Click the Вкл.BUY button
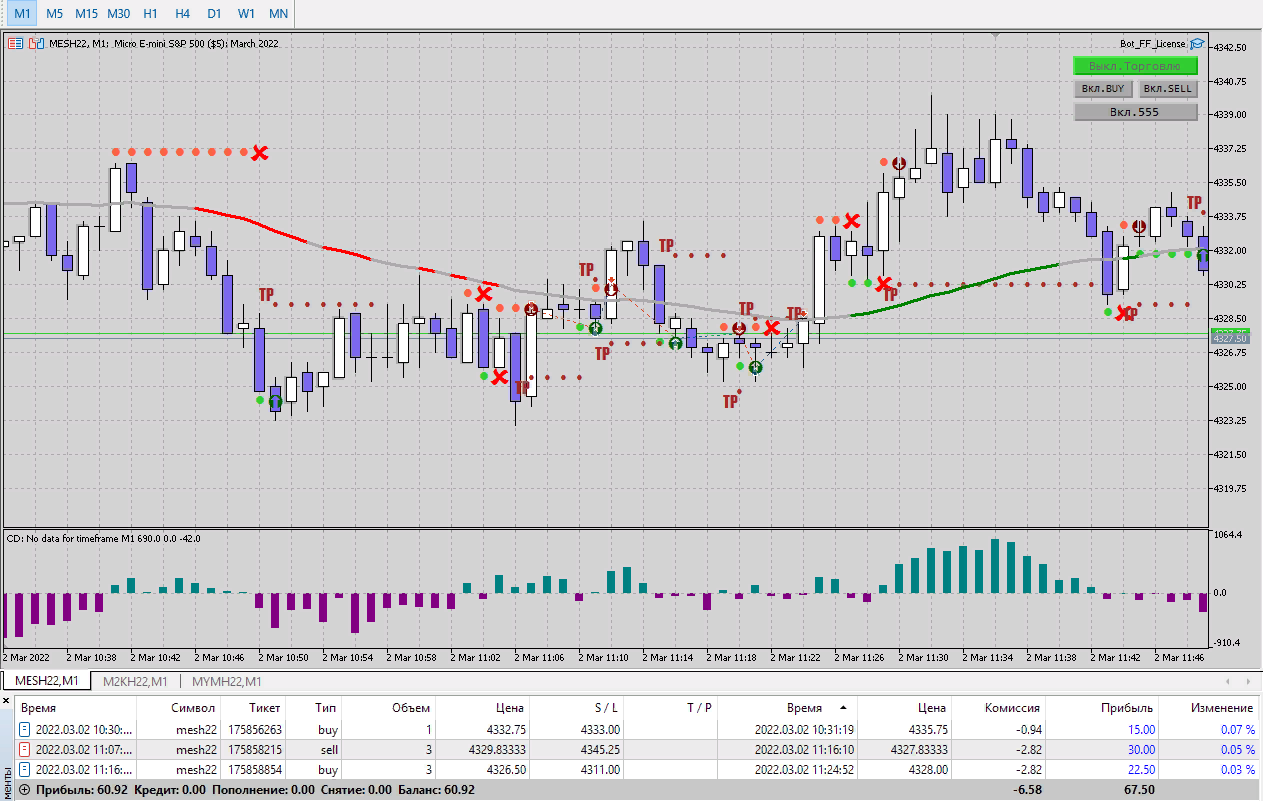The width and height of the screenshot is (1263, 801). tap(1103, 88)
